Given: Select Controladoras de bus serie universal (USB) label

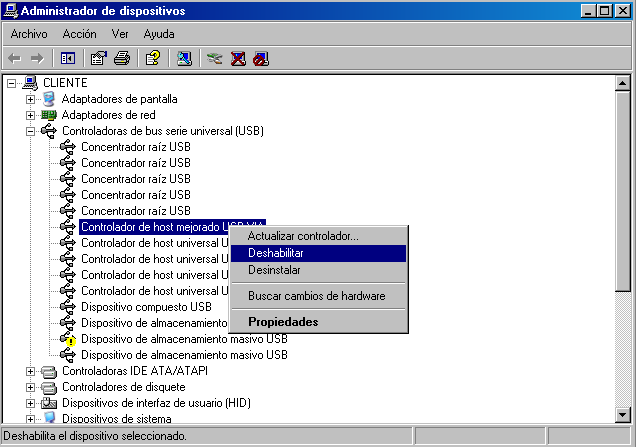Looking at the screenshot, I should (163, 131).
